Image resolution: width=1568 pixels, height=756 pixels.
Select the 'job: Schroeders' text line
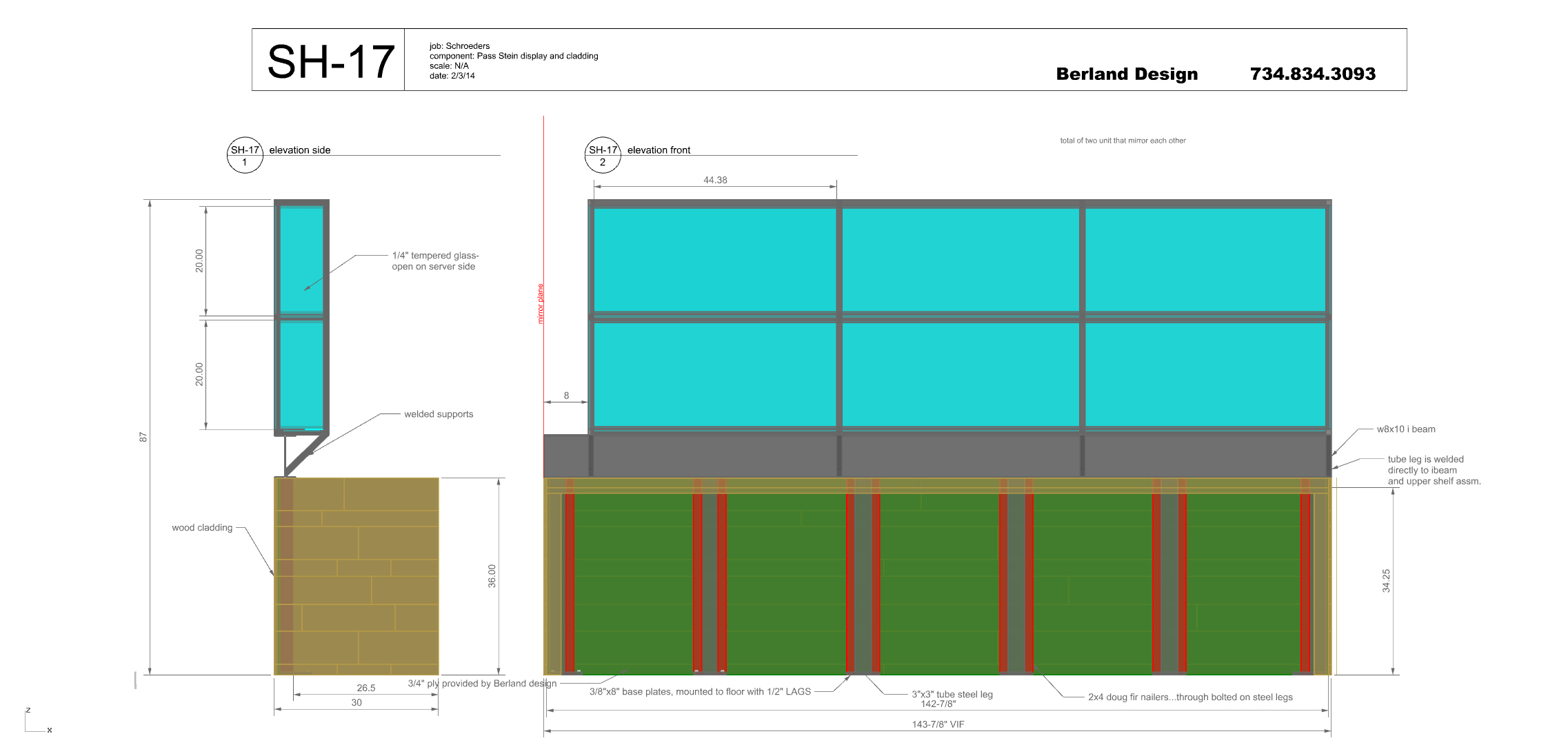click(459, 46)
